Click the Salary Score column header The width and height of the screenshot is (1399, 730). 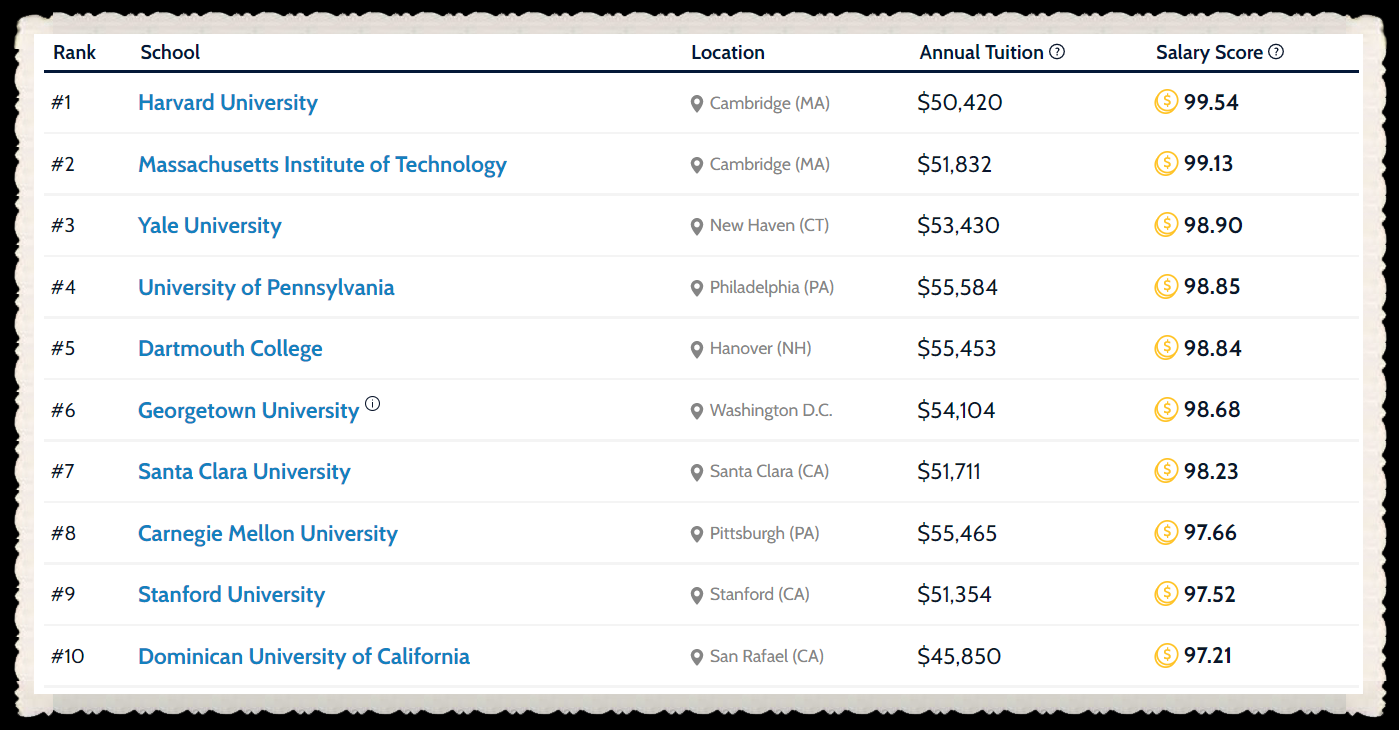click(1209, 53)
